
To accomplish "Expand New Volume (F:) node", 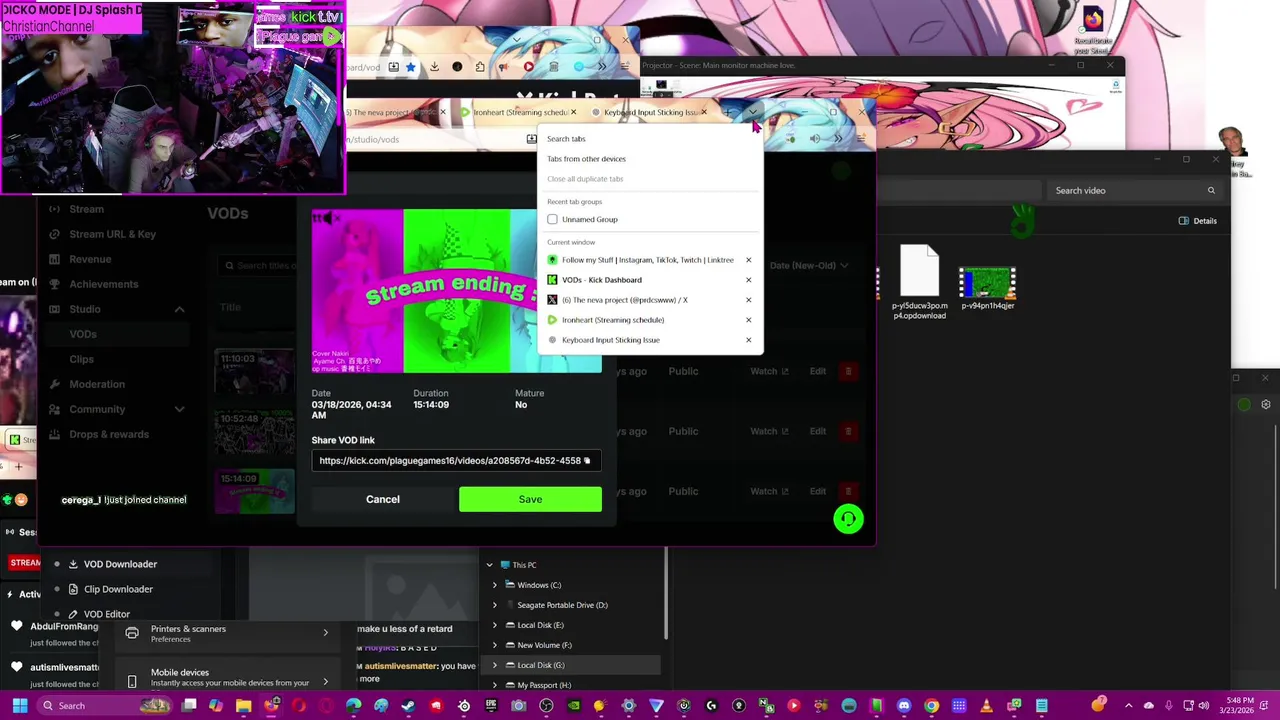I will pos(494,645).
